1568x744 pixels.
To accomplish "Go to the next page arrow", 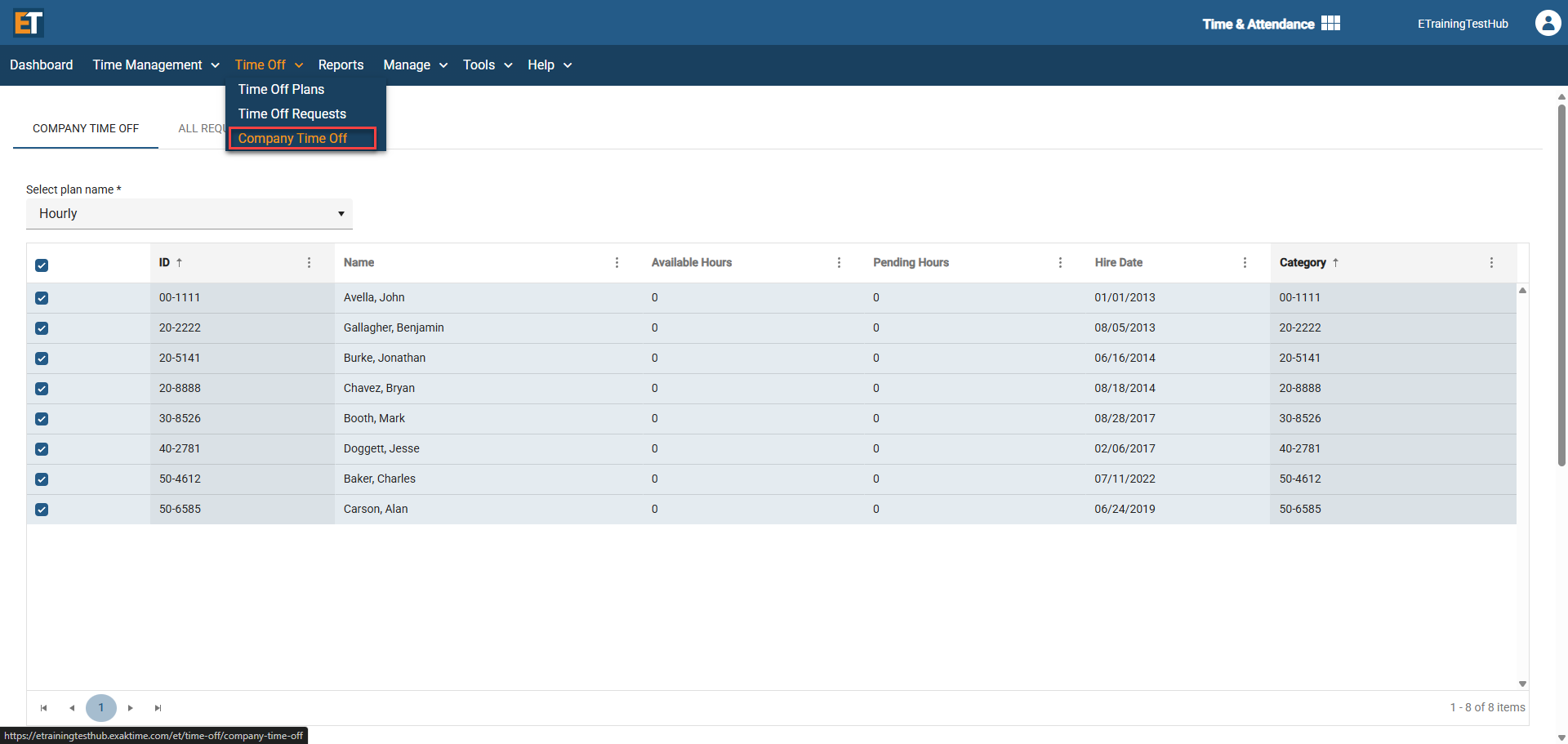I will [130, 708].
